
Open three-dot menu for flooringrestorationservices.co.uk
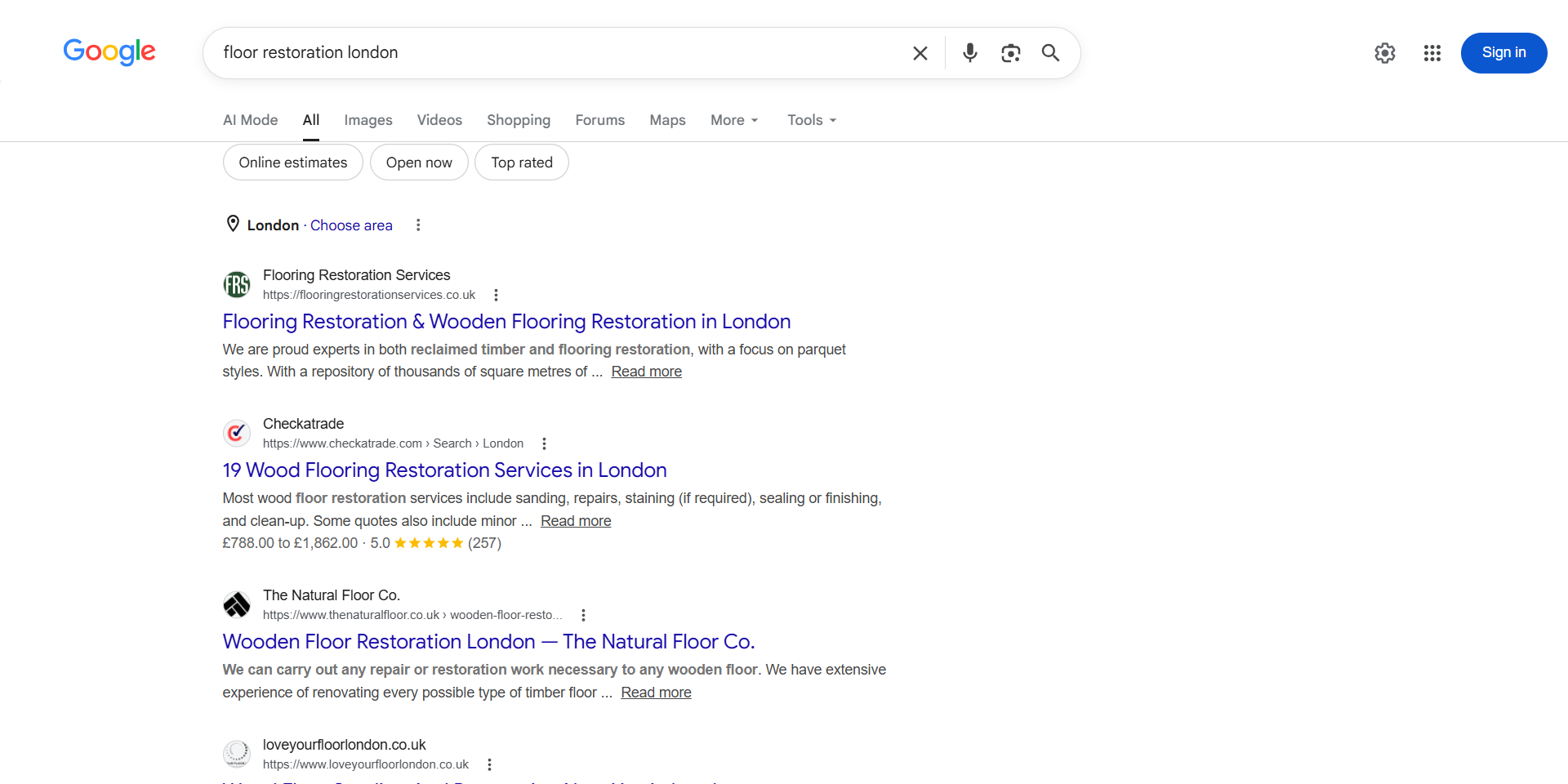point(496,295)
